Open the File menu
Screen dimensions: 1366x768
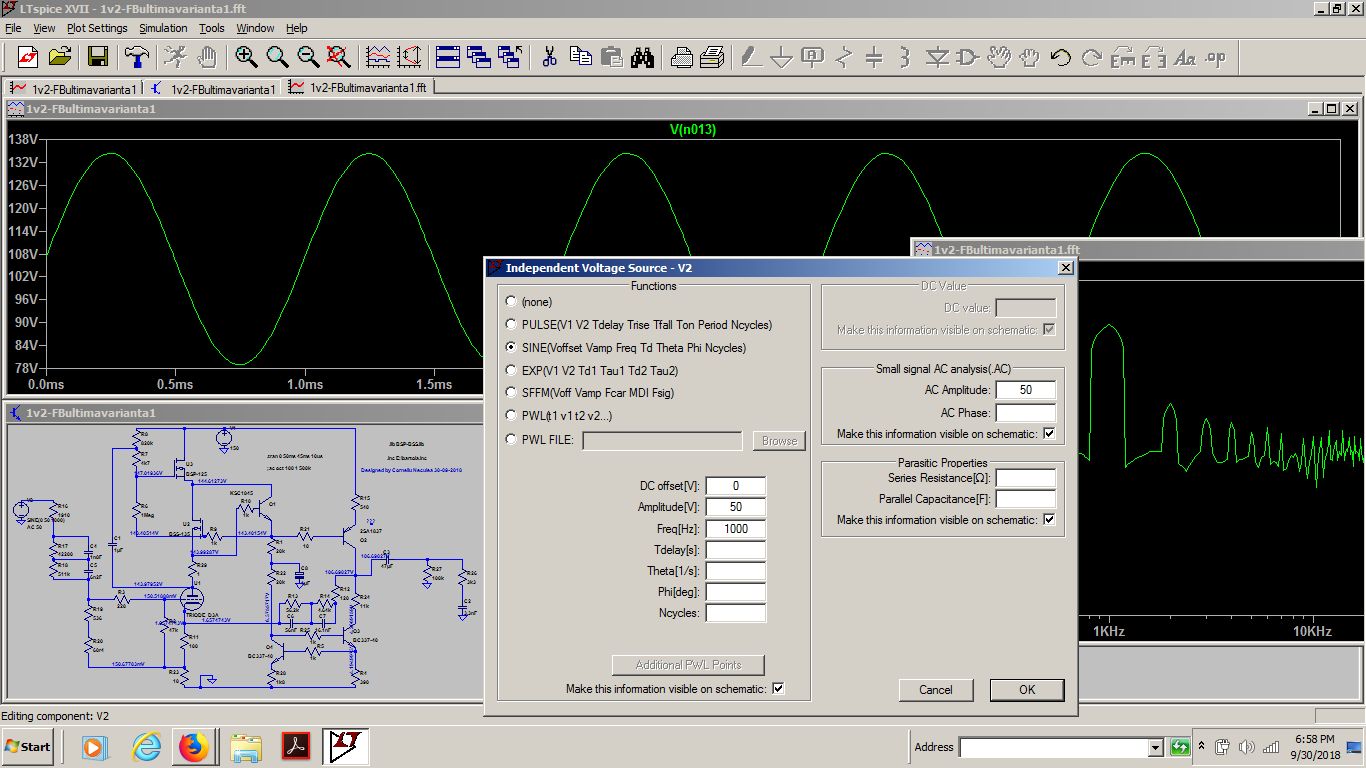pyautogui.click(x=13, y=28)
